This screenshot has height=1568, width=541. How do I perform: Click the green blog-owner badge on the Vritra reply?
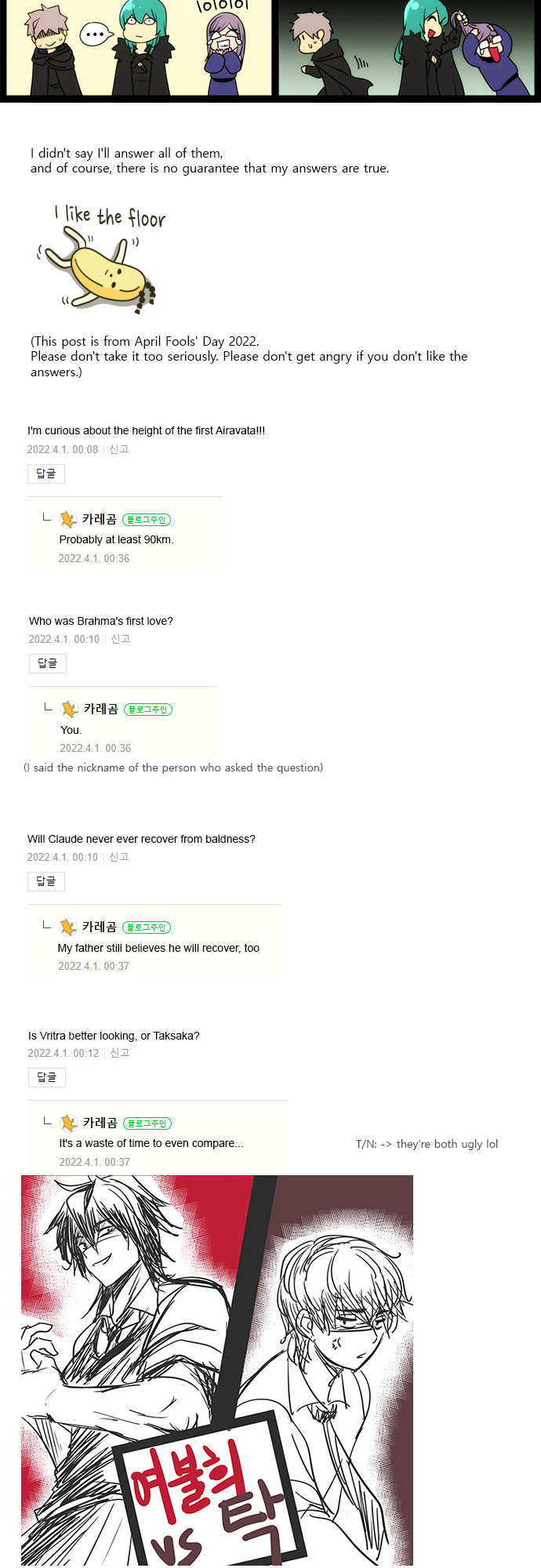[147, 1123]
